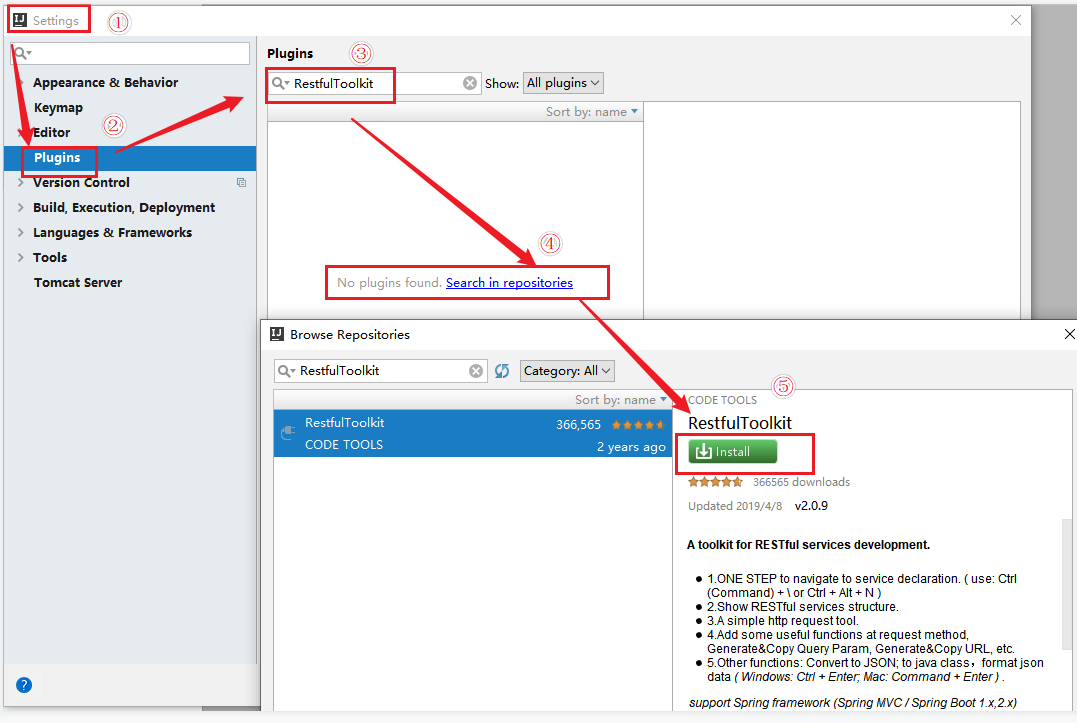Screen dimensions: 1077x723
Task: Click the plugin description scrollbar
Action: pyautogui.click(x=1067, y=584)
